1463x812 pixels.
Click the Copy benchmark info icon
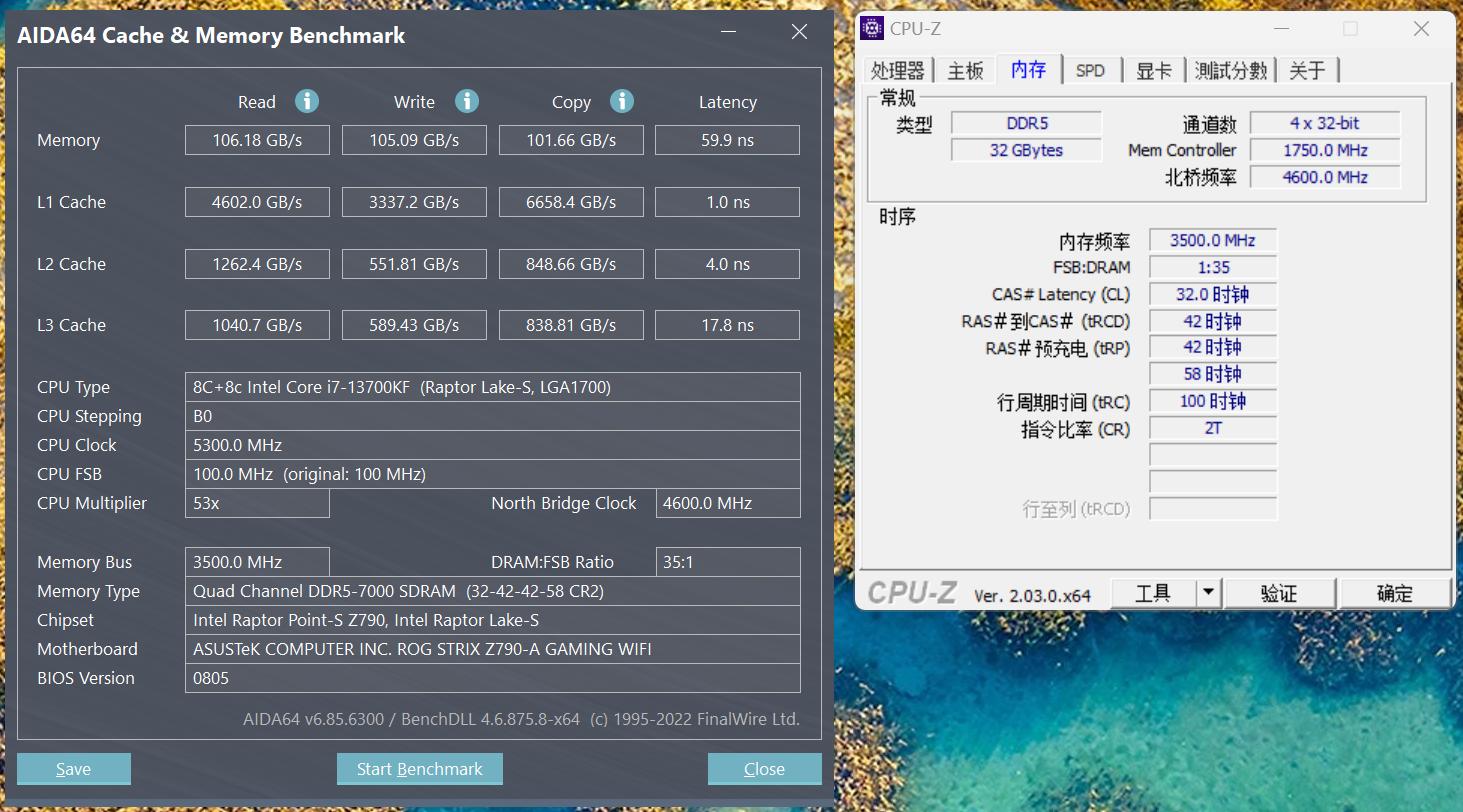click(x=621, y=101)
